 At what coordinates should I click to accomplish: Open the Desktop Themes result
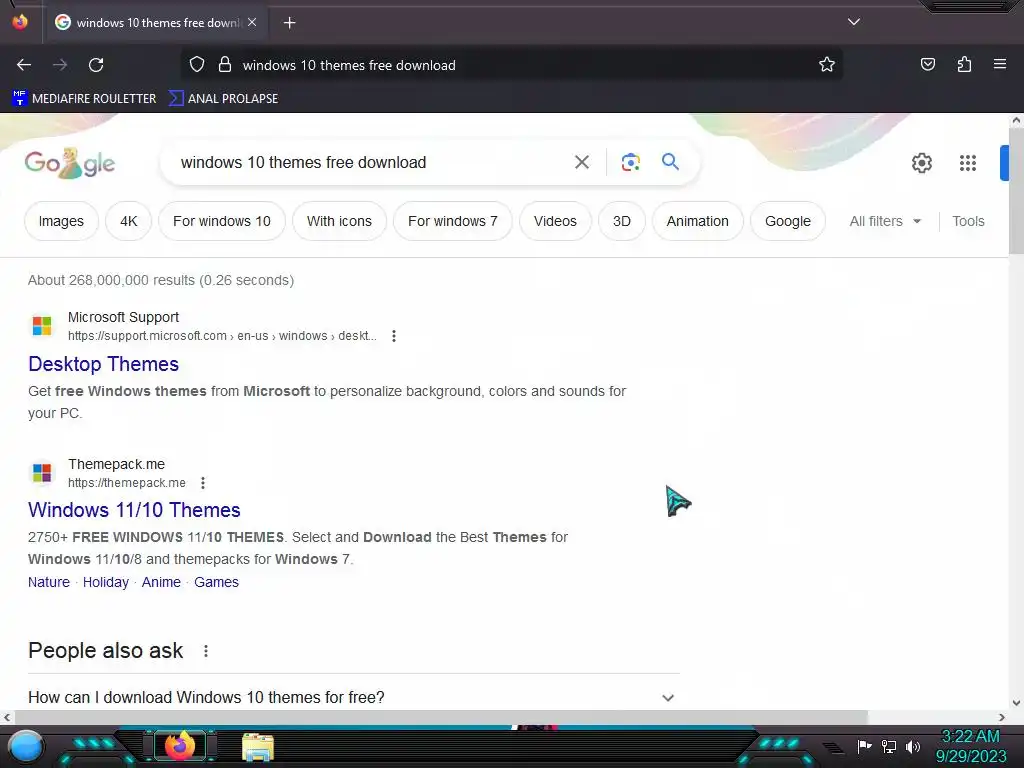coord(103,364)
